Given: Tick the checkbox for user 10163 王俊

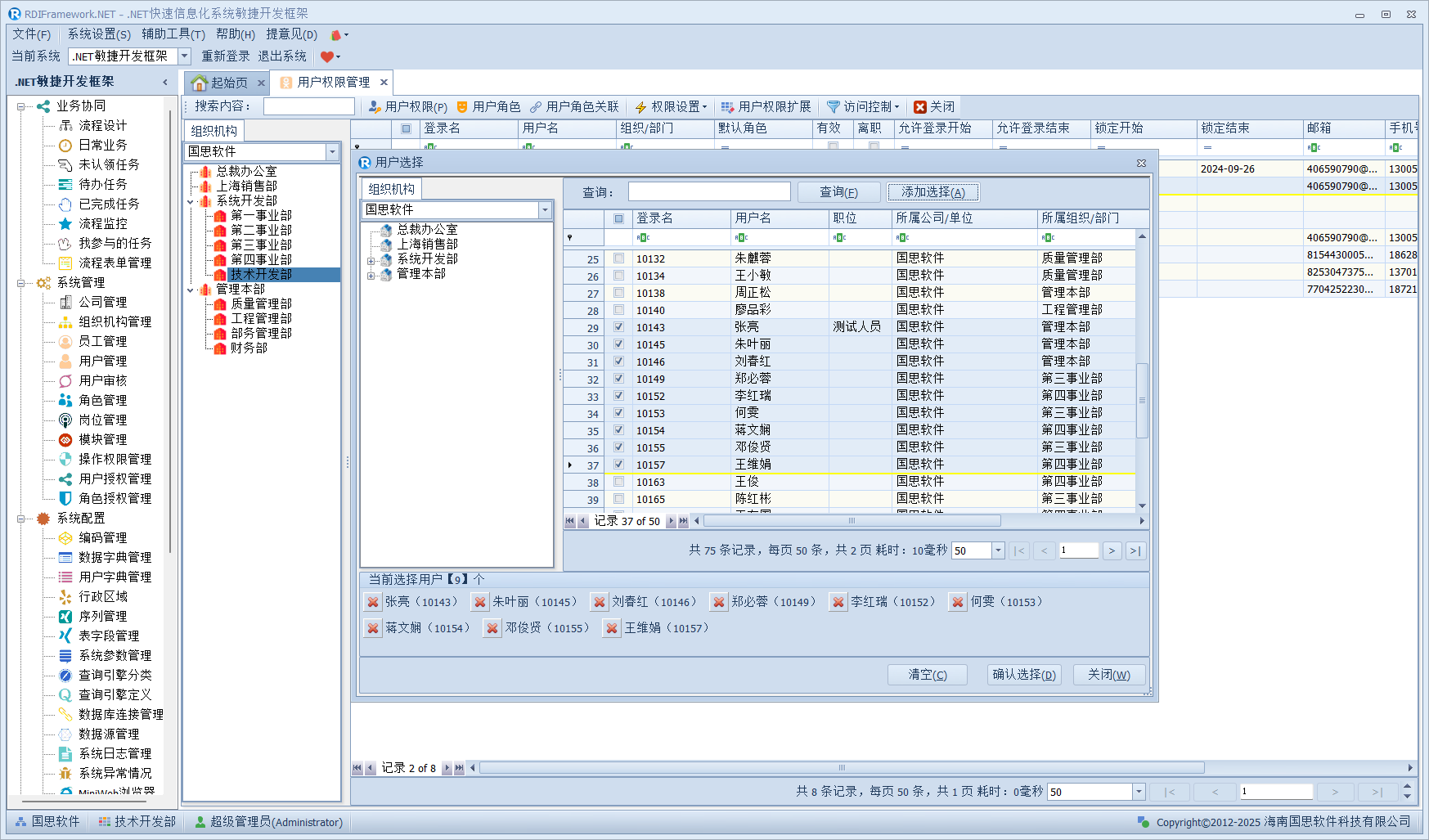Looking at the screenshot, I should click(x=619, y=482).
